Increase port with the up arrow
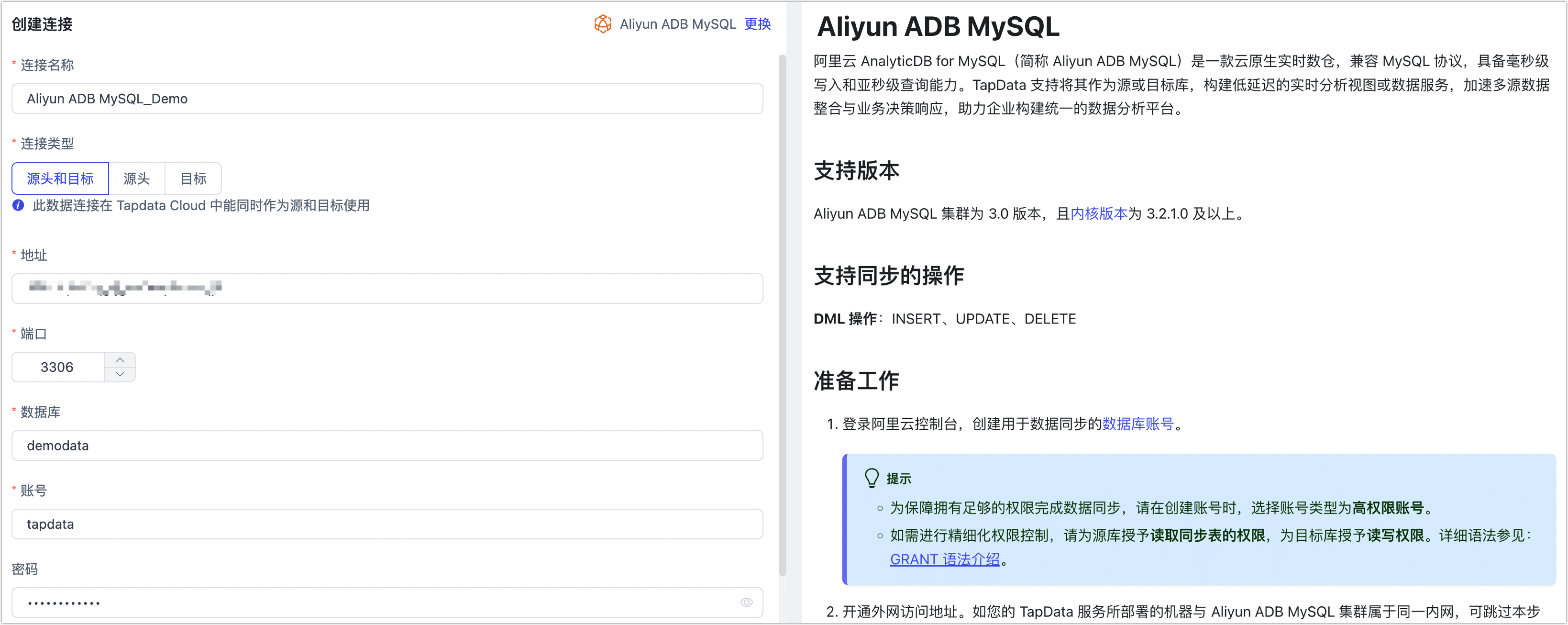 [120, 359]
